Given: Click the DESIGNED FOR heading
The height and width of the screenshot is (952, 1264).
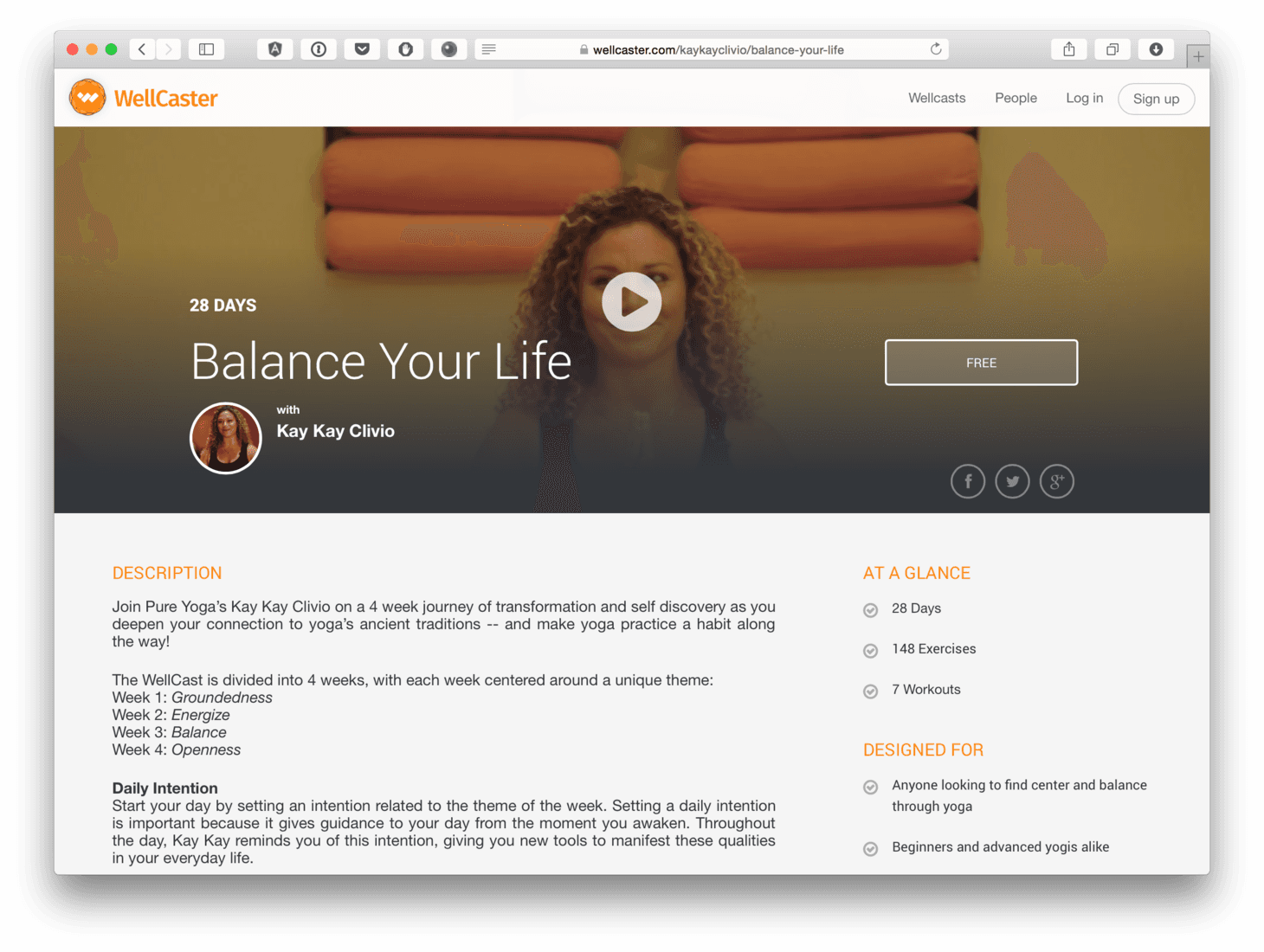Looking at the screenshot, I should tap(923, 750).
